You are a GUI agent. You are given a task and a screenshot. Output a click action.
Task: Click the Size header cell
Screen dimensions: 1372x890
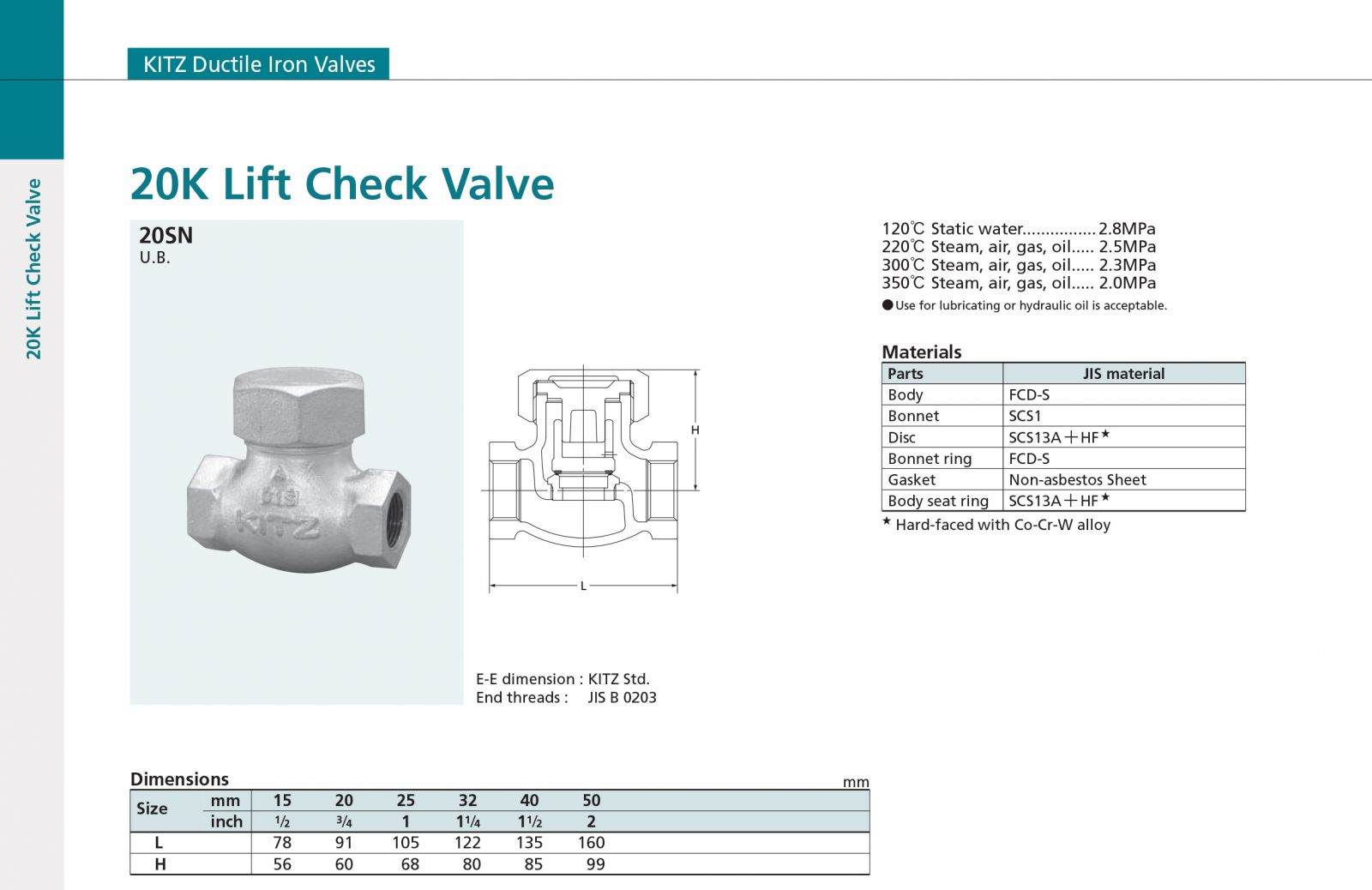pos(152,809)
